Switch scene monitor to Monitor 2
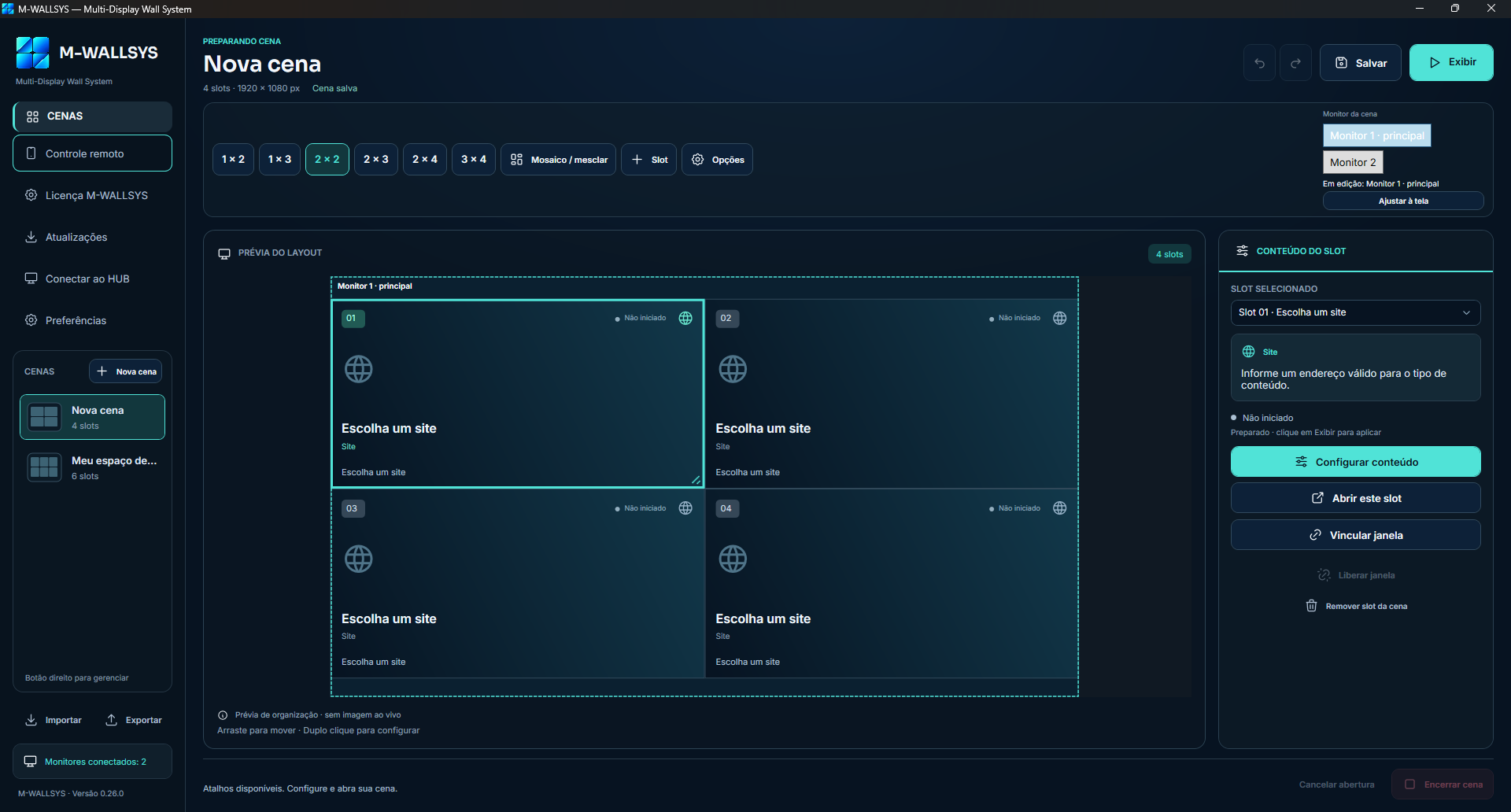 1353,162
